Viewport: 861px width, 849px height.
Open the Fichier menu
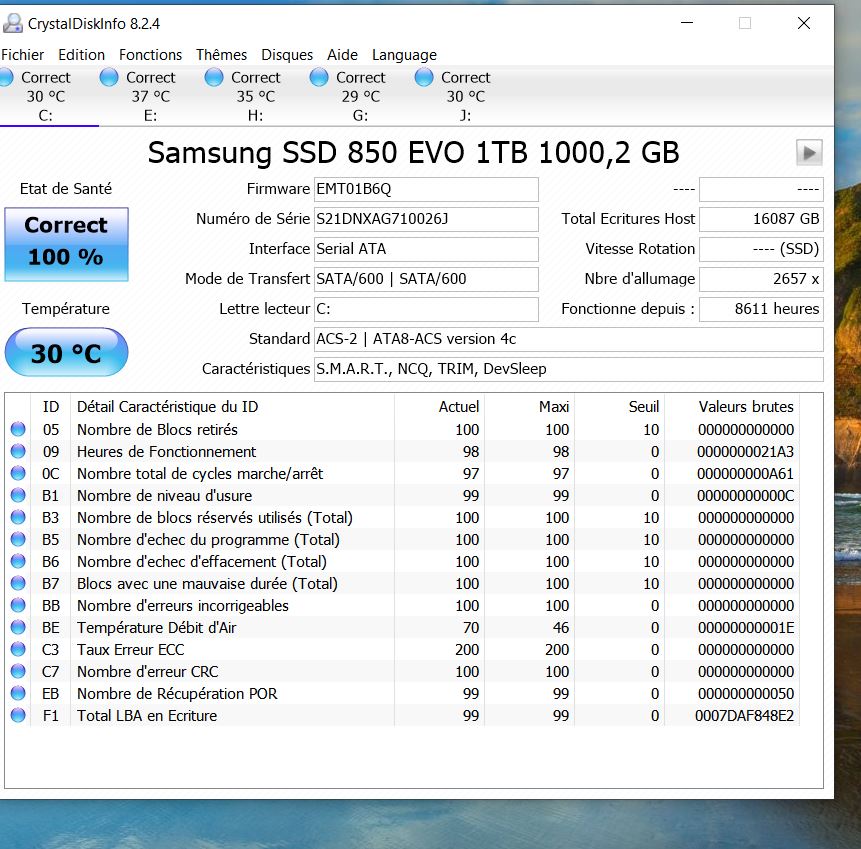click(23, 55)
